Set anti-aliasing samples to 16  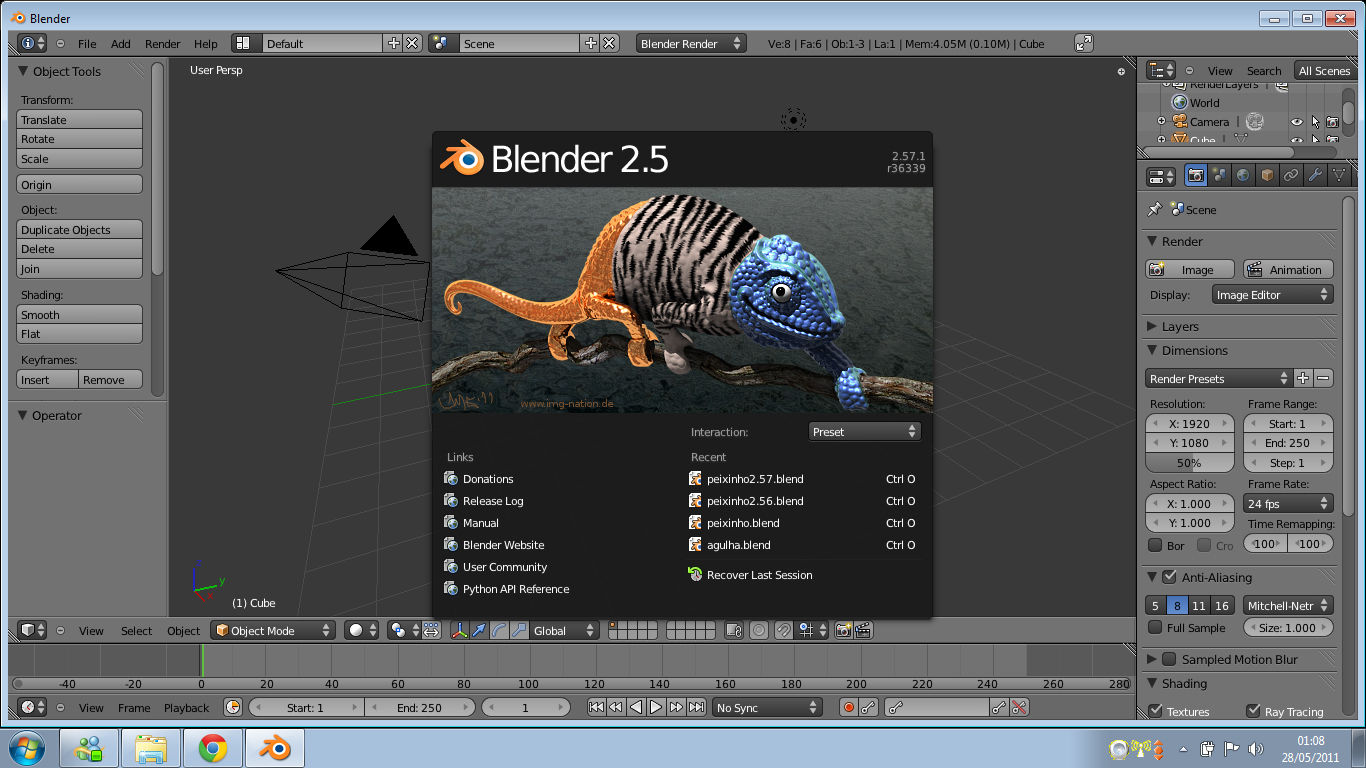(1221, 606)
